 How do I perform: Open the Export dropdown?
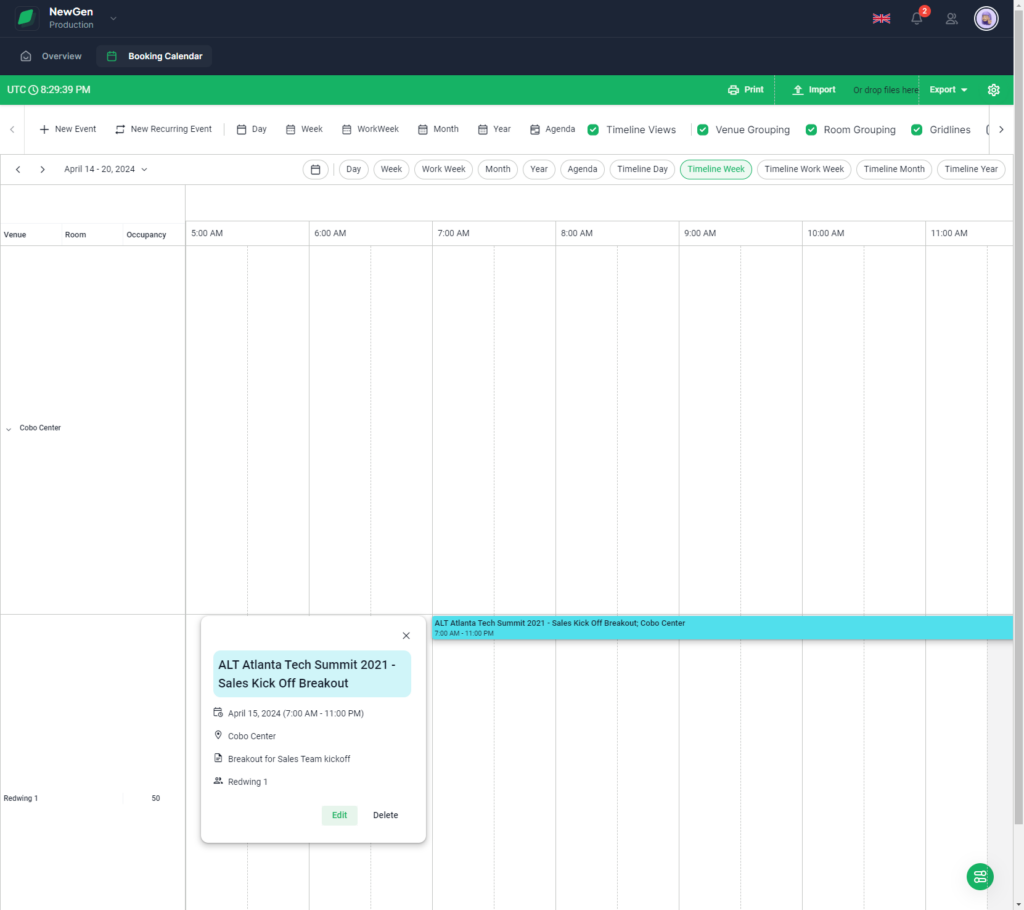click(948, 90)
